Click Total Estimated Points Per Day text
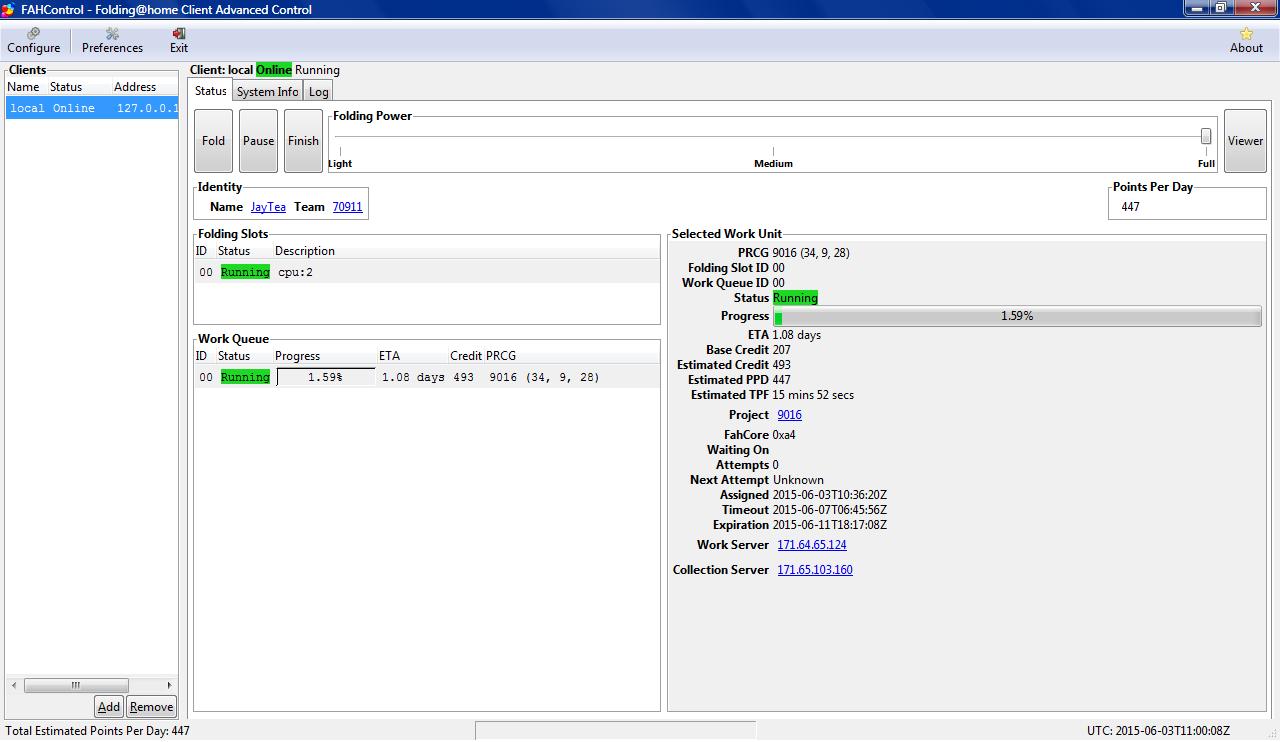The height and width of the screenshot is (742, 1280). [97, 731]
